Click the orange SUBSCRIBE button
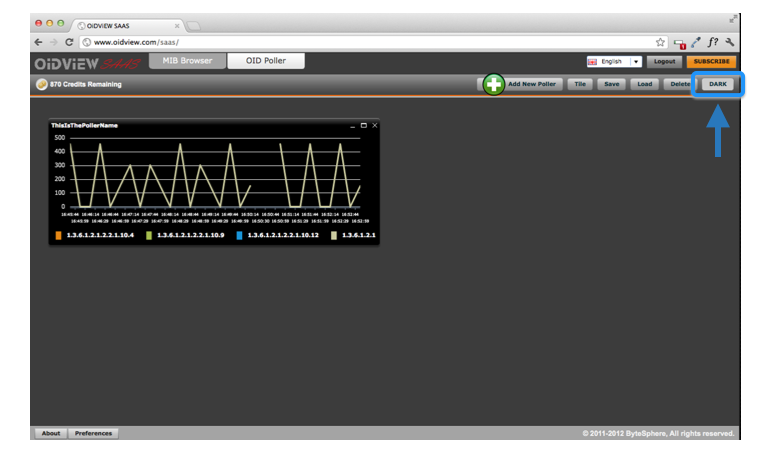 point(711,62)
